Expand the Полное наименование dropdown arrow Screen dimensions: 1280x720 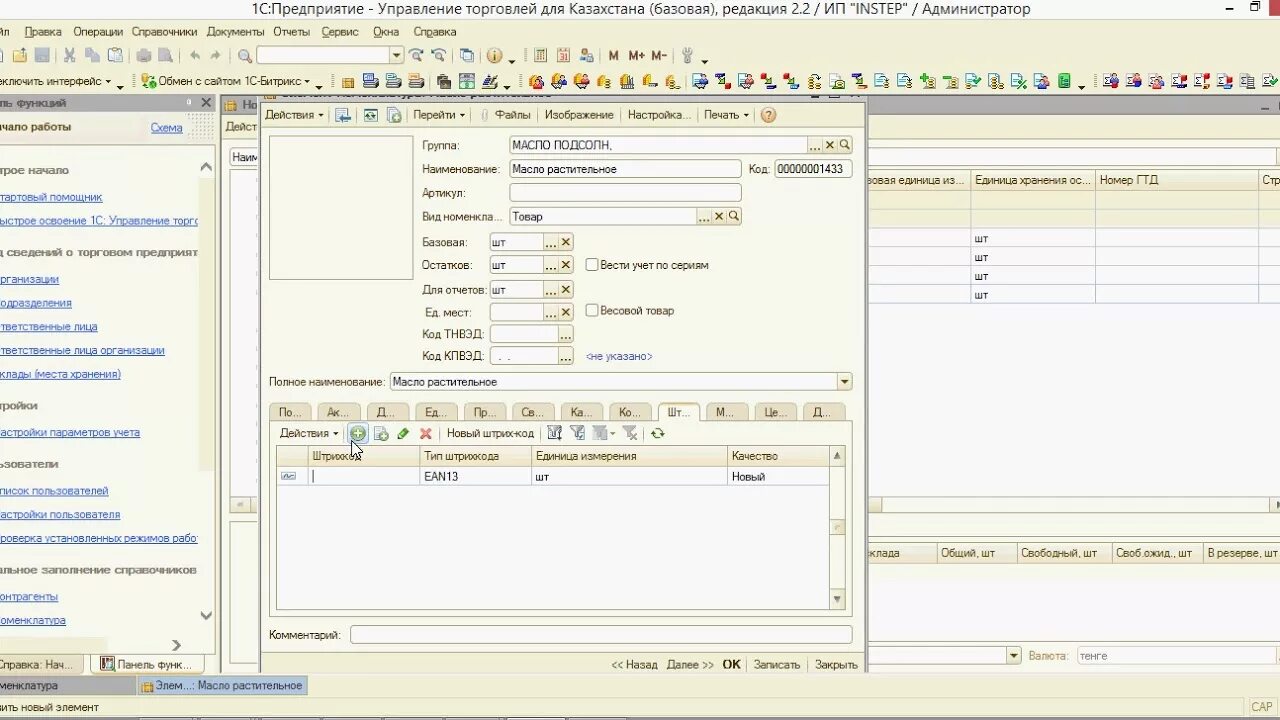click(x=844, y=382)
